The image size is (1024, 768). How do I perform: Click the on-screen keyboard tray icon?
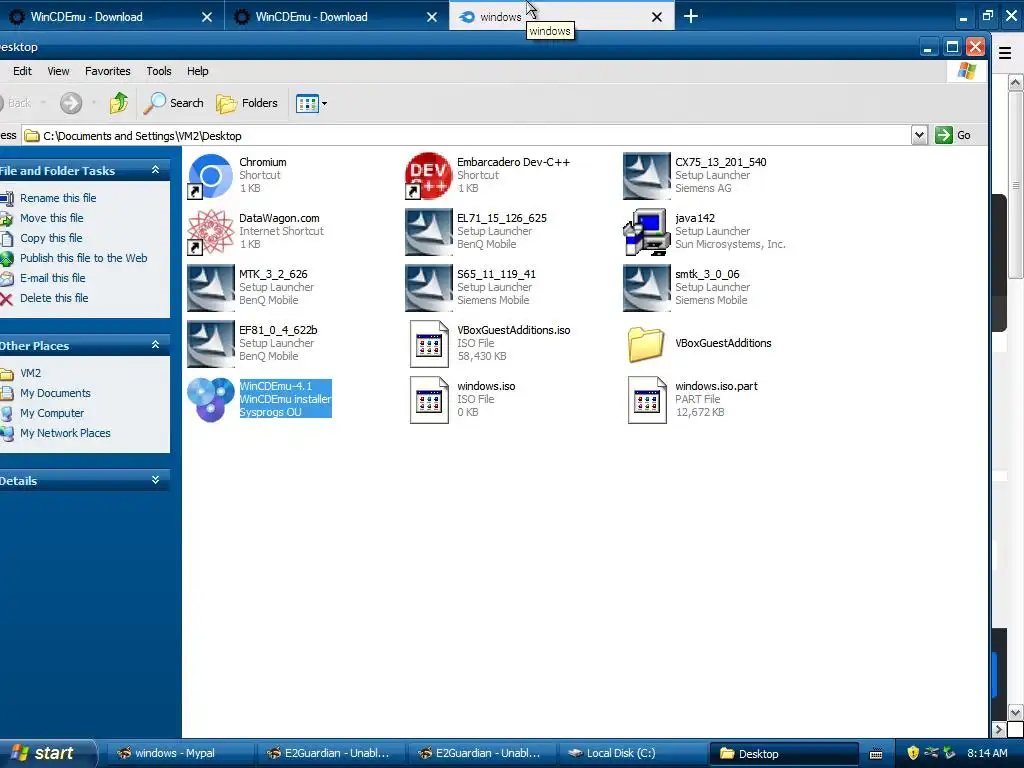point(876,754)
